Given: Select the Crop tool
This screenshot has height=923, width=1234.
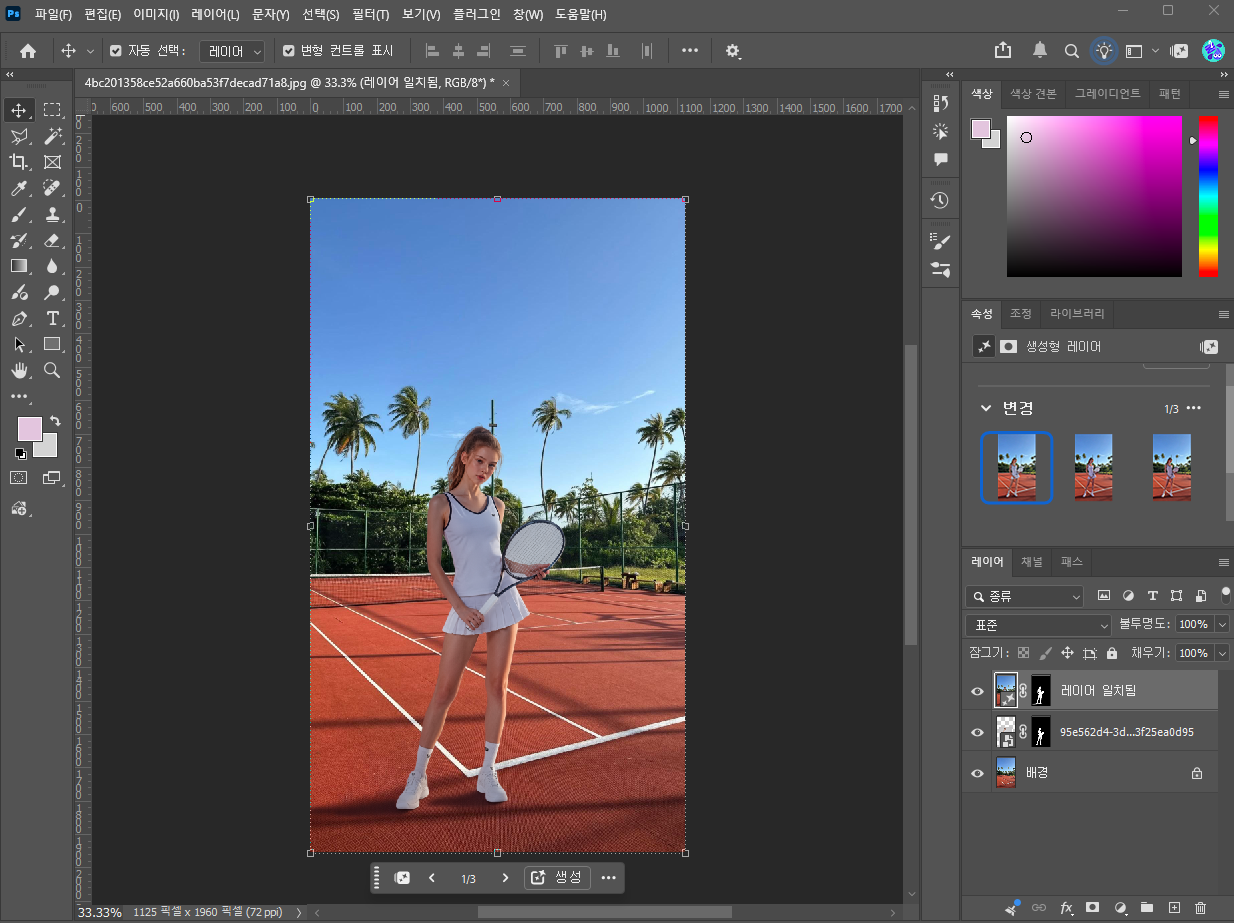Looking at the screenshot, I should click(x=19, y=162).
